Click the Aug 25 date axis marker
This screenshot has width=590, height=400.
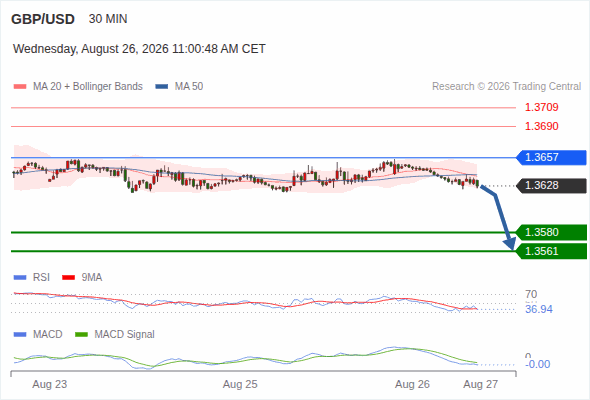pos(240,384)
